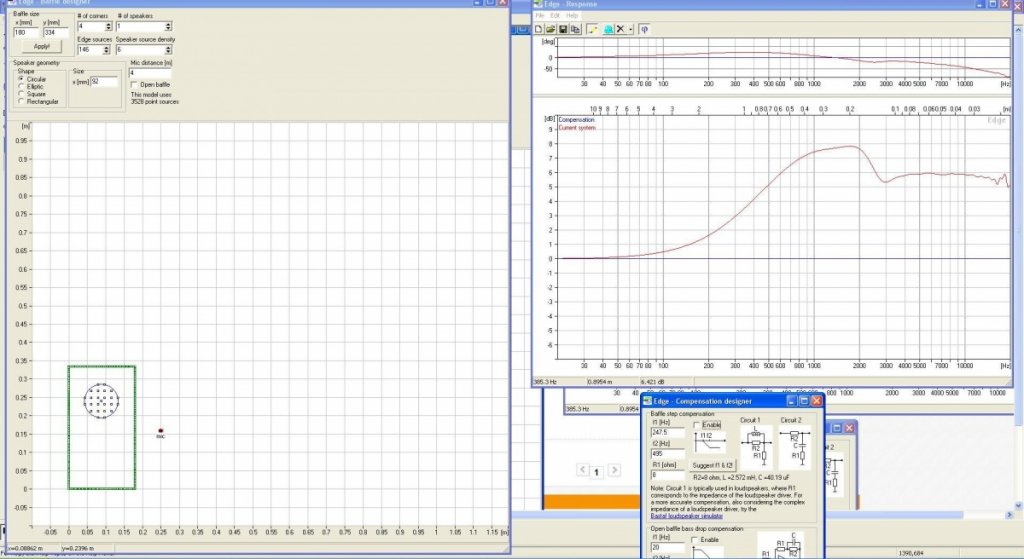The image size is (1024, 559).
Task: Click the R1 [ohm] input field
Action: pos(667,475)
